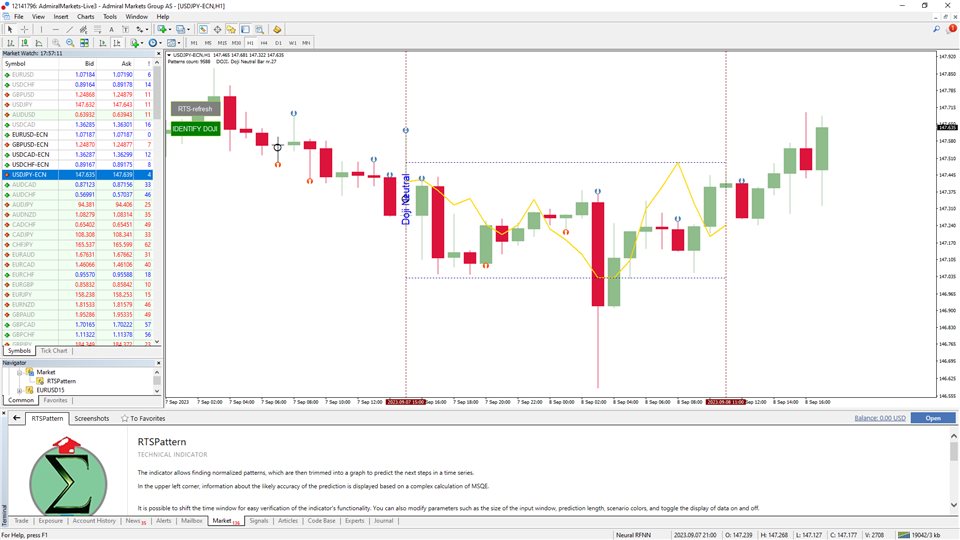
Task: Select the equidistant channel tool
Action: coord(83,29)
